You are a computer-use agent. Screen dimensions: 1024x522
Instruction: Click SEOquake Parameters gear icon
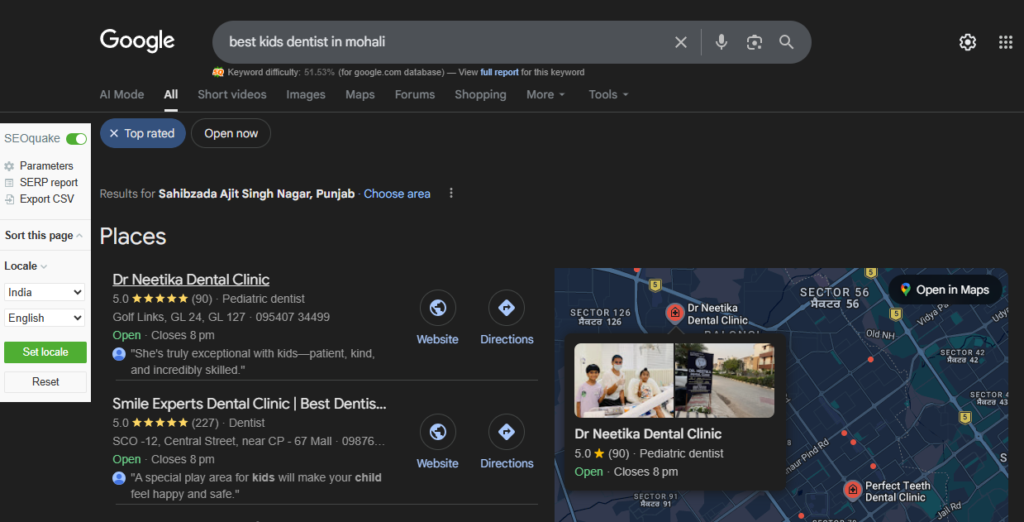[9, 166]
